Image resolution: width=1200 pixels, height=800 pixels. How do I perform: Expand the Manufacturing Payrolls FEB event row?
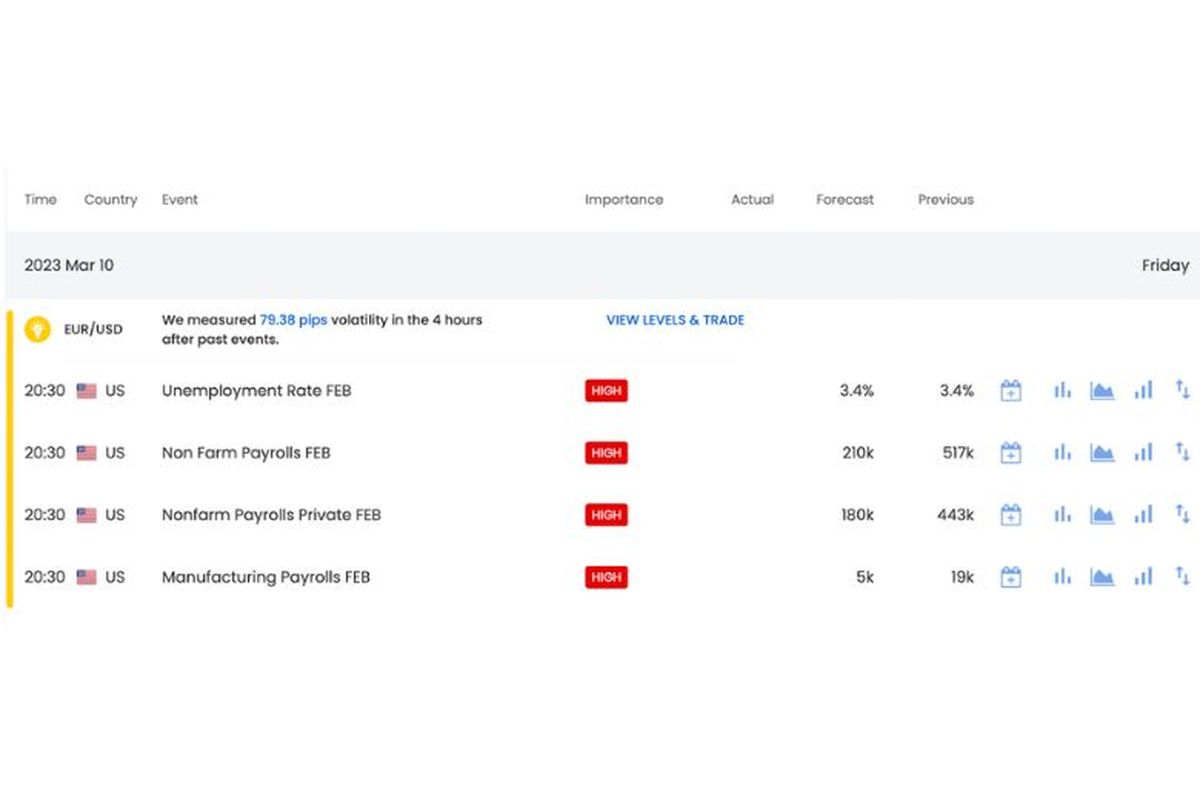(x=266, y=577)
